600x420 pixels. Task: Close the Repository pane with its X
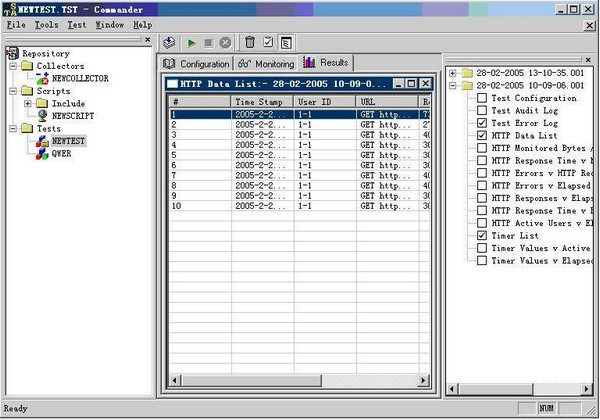(x=148, y=39)
